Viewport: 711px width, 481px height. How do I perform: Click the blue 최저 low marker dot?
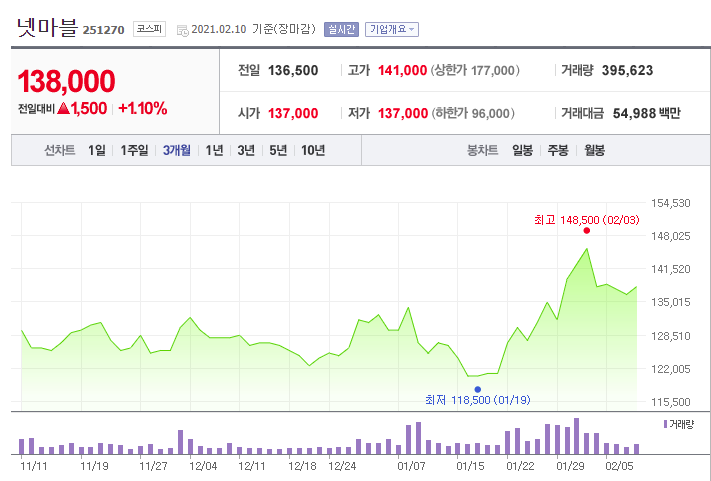(x=477, y=389)
